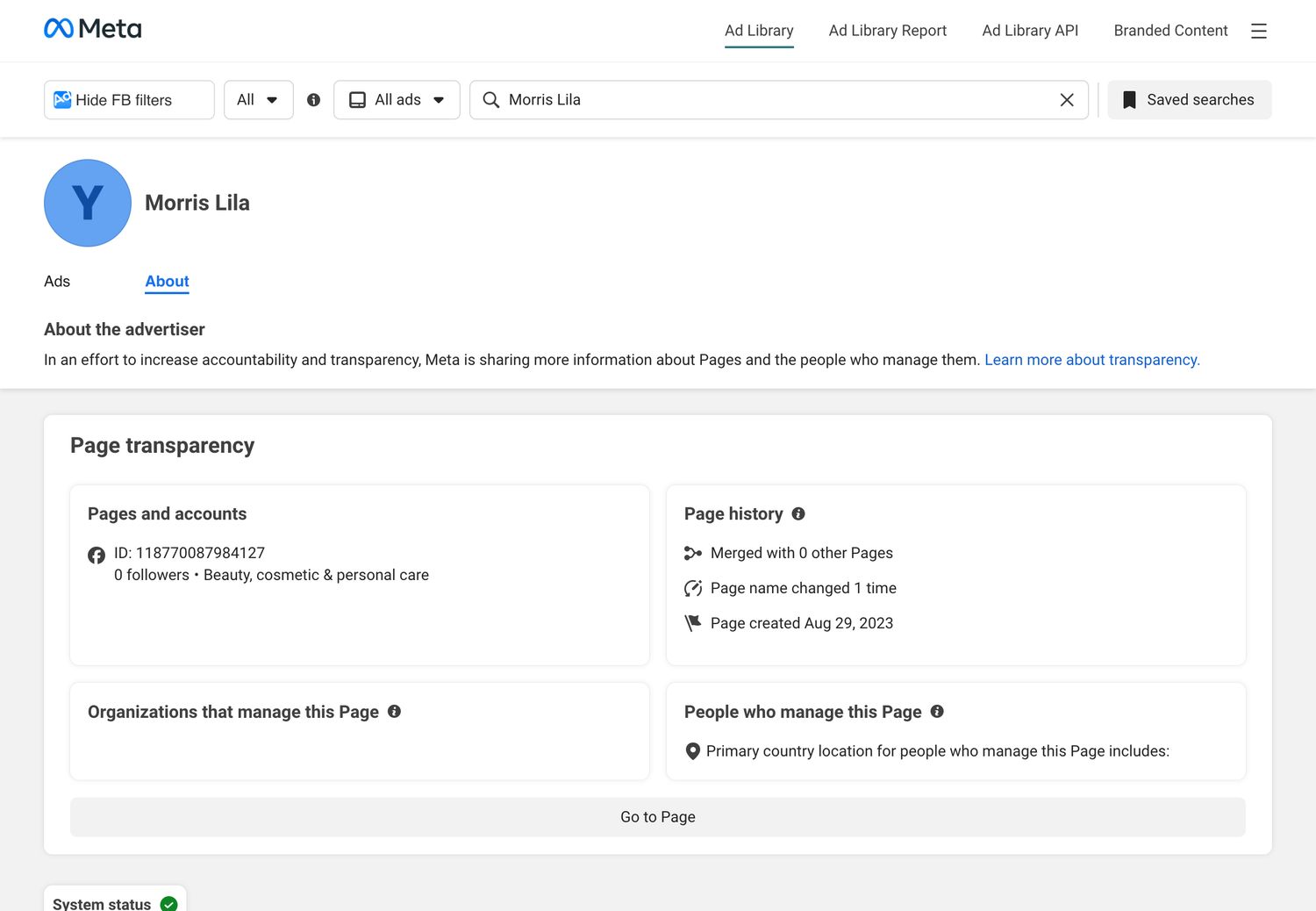Open the hamburger menu icon
Viewport: 1316px width, 911px height.
1259,31
